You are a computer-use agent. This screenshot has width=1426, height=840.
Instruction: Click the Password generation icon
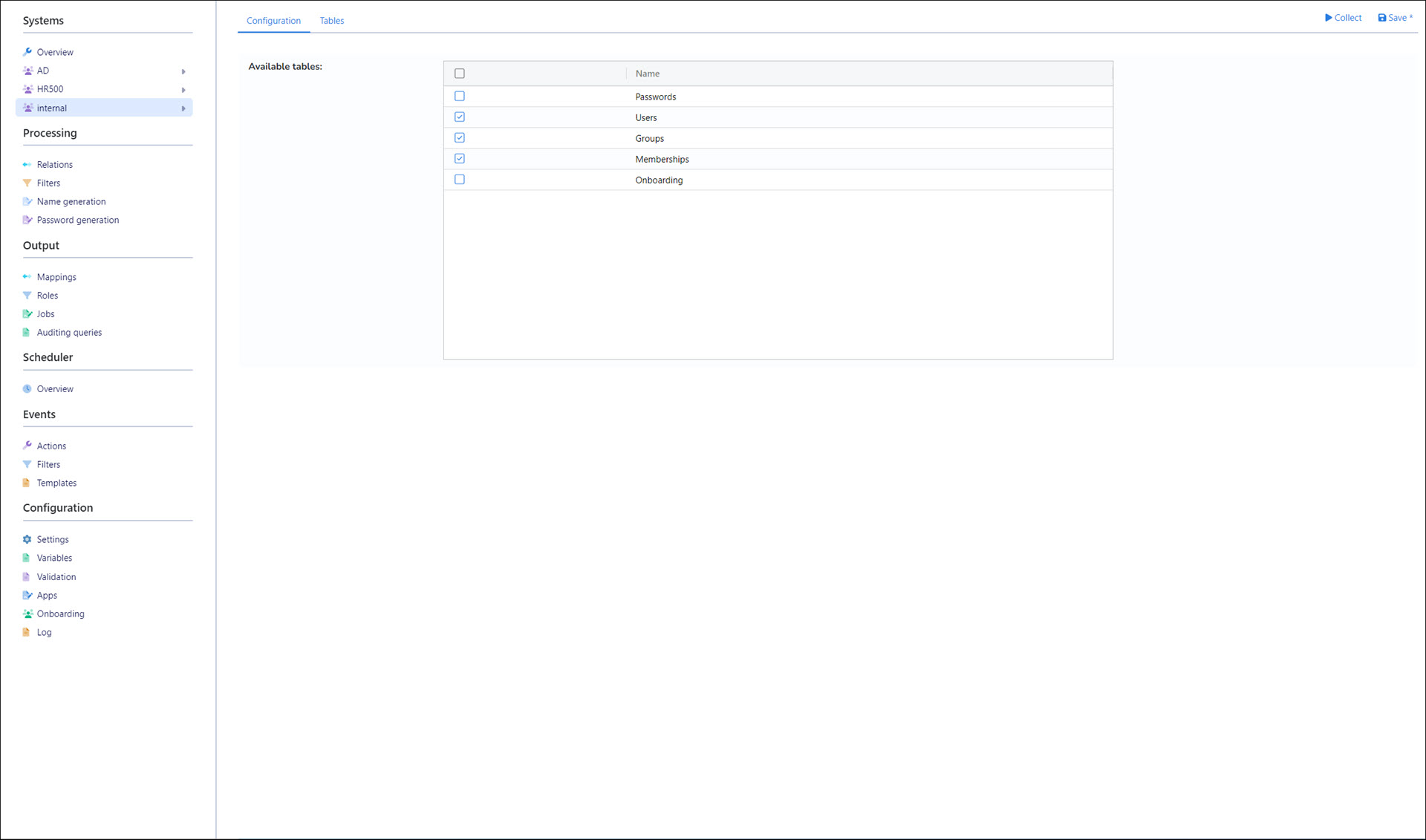[27, 220]
